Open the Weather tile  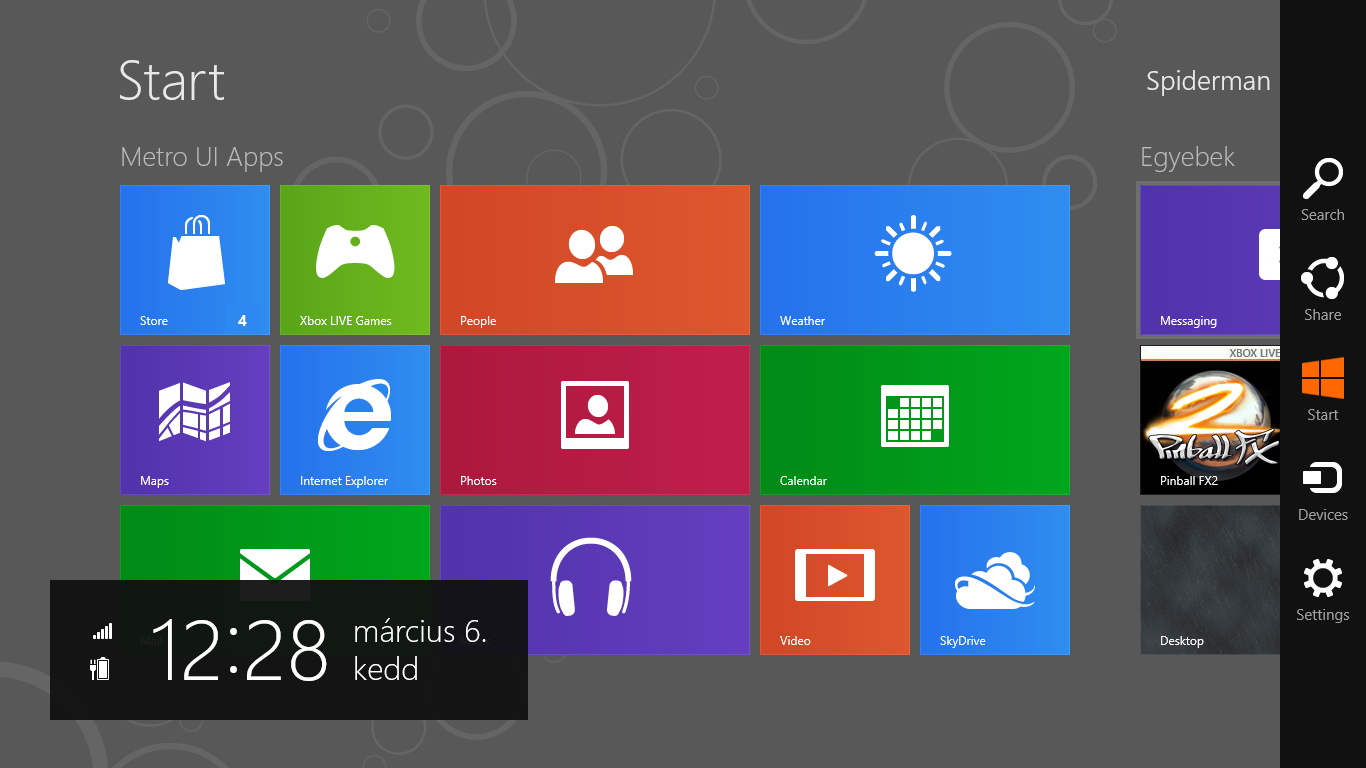(x=915, y=260)
